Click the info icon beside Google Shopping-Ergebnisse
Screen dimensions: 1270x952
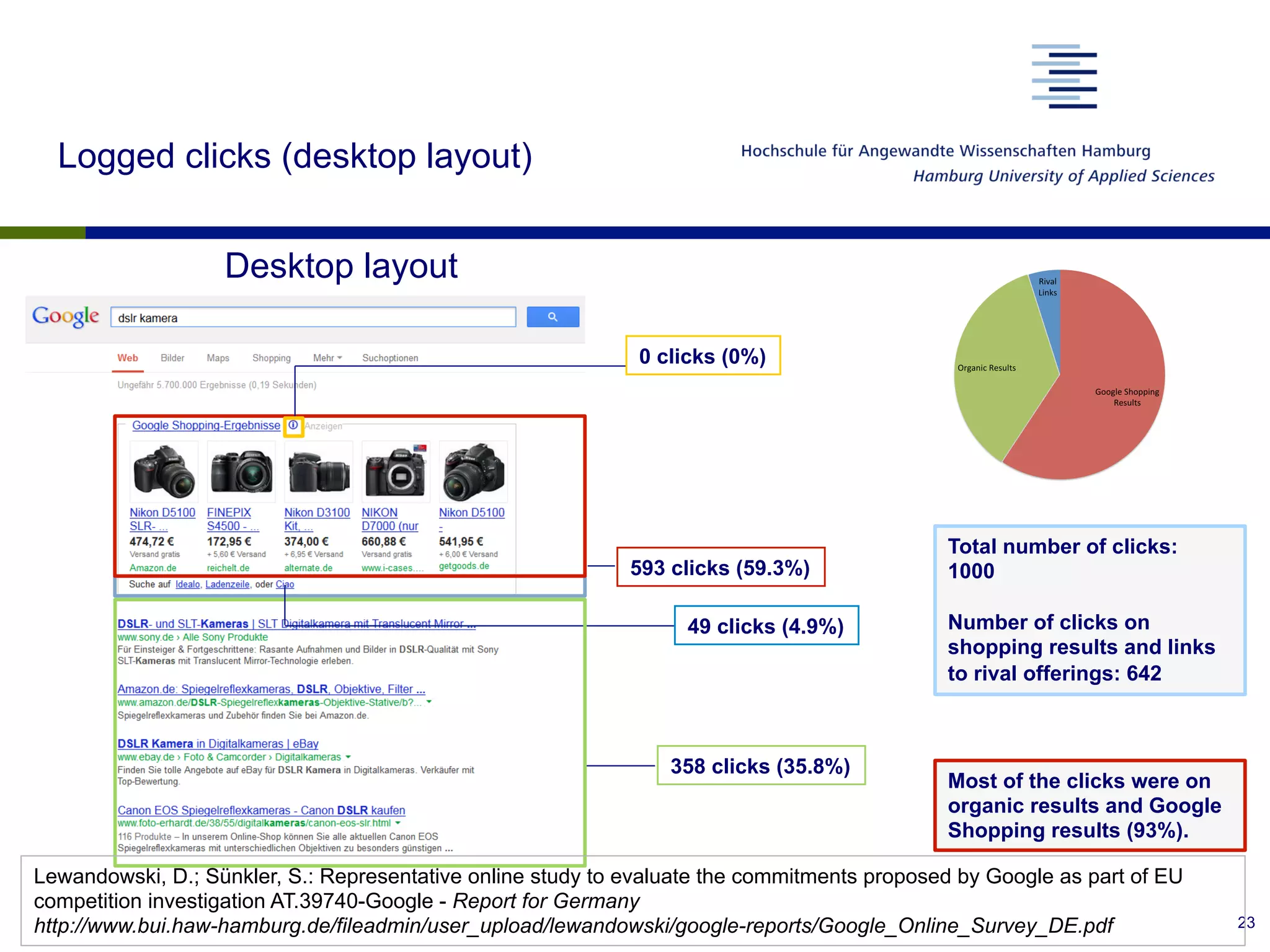293,425
